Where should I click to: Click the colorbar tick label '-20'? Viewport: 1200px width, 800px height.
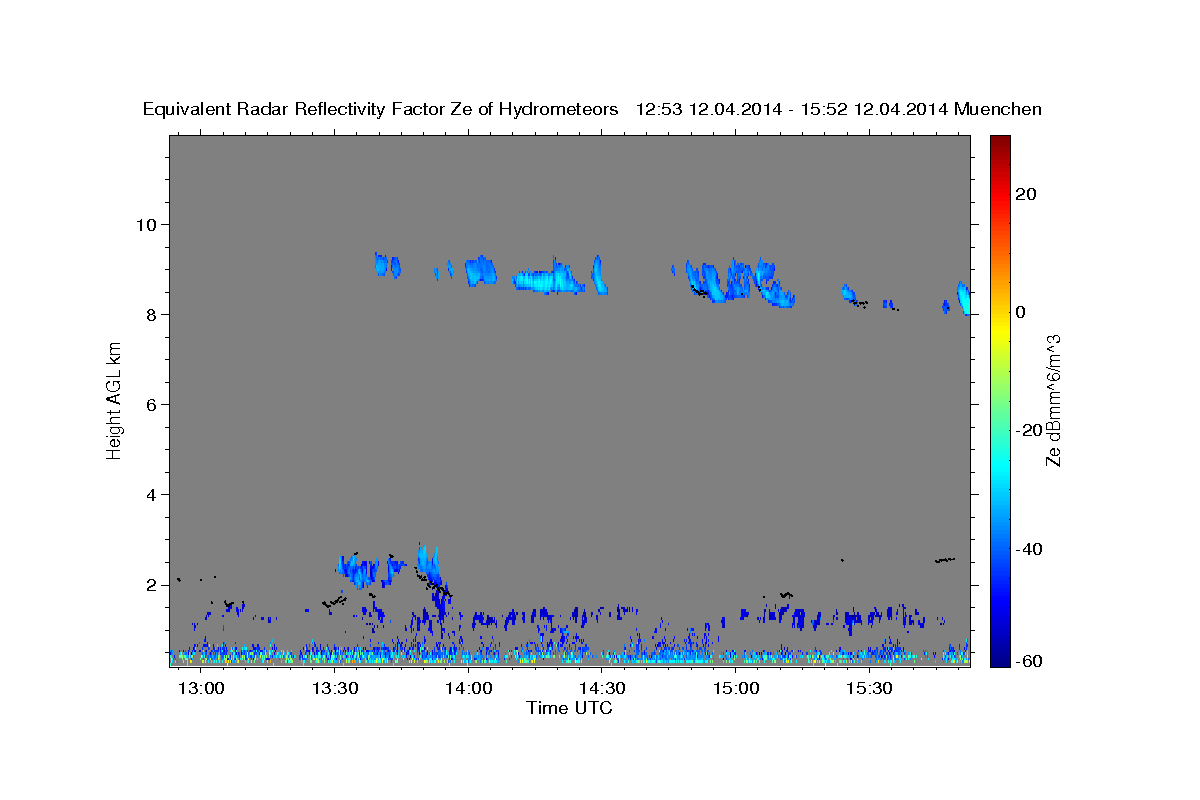pyautogui.click(x=1028, y=430)
